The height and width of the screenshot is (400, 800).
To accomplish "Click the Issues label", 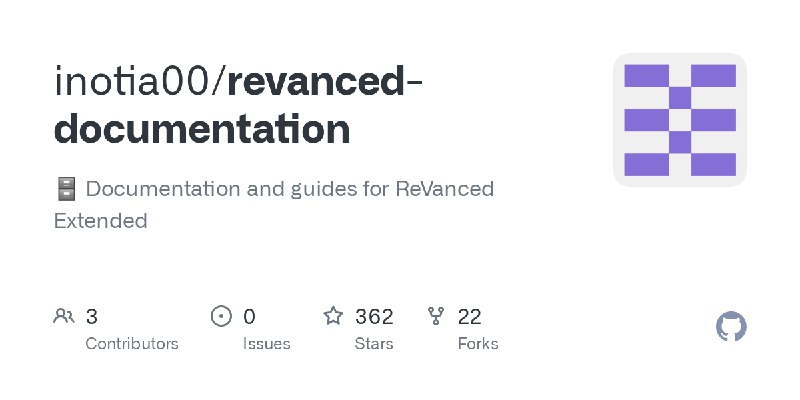I will pyautogui.click(x=266, y=344).
